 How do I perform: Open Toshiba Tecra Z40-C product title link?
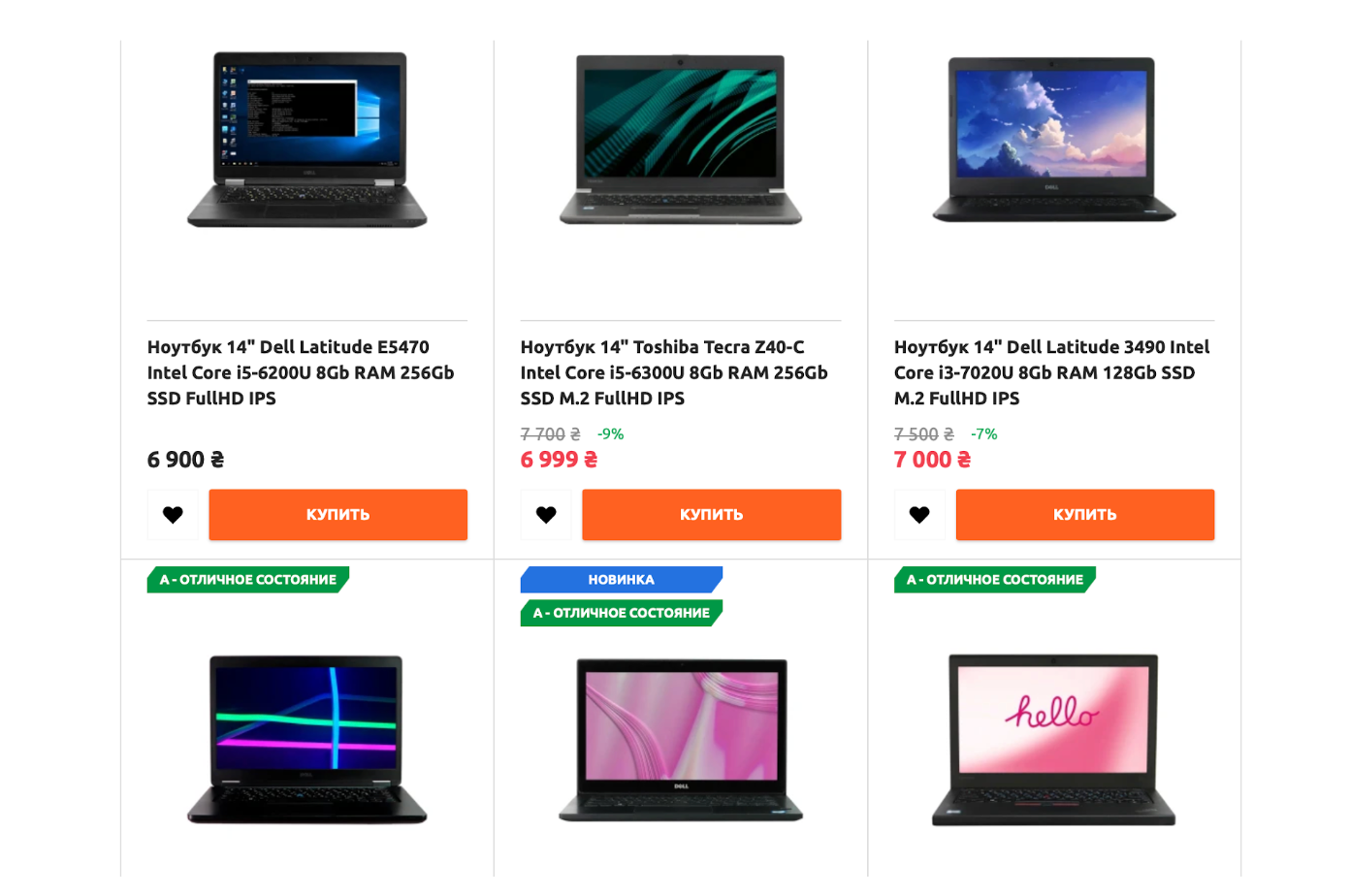tap(674, 372)
